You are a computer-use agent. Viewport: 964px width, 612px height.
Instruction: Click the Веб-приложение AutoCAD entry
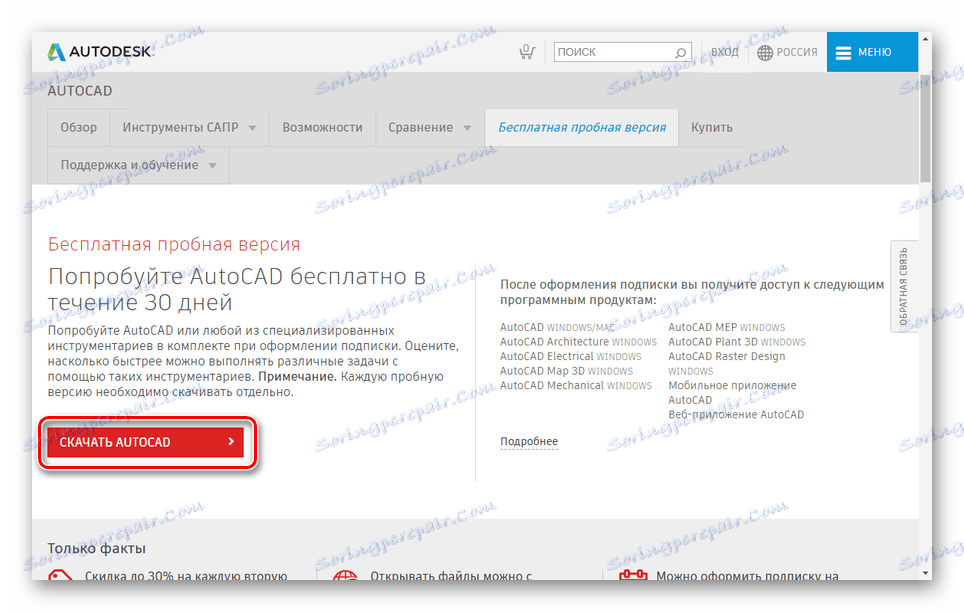(x=736, y=415)
